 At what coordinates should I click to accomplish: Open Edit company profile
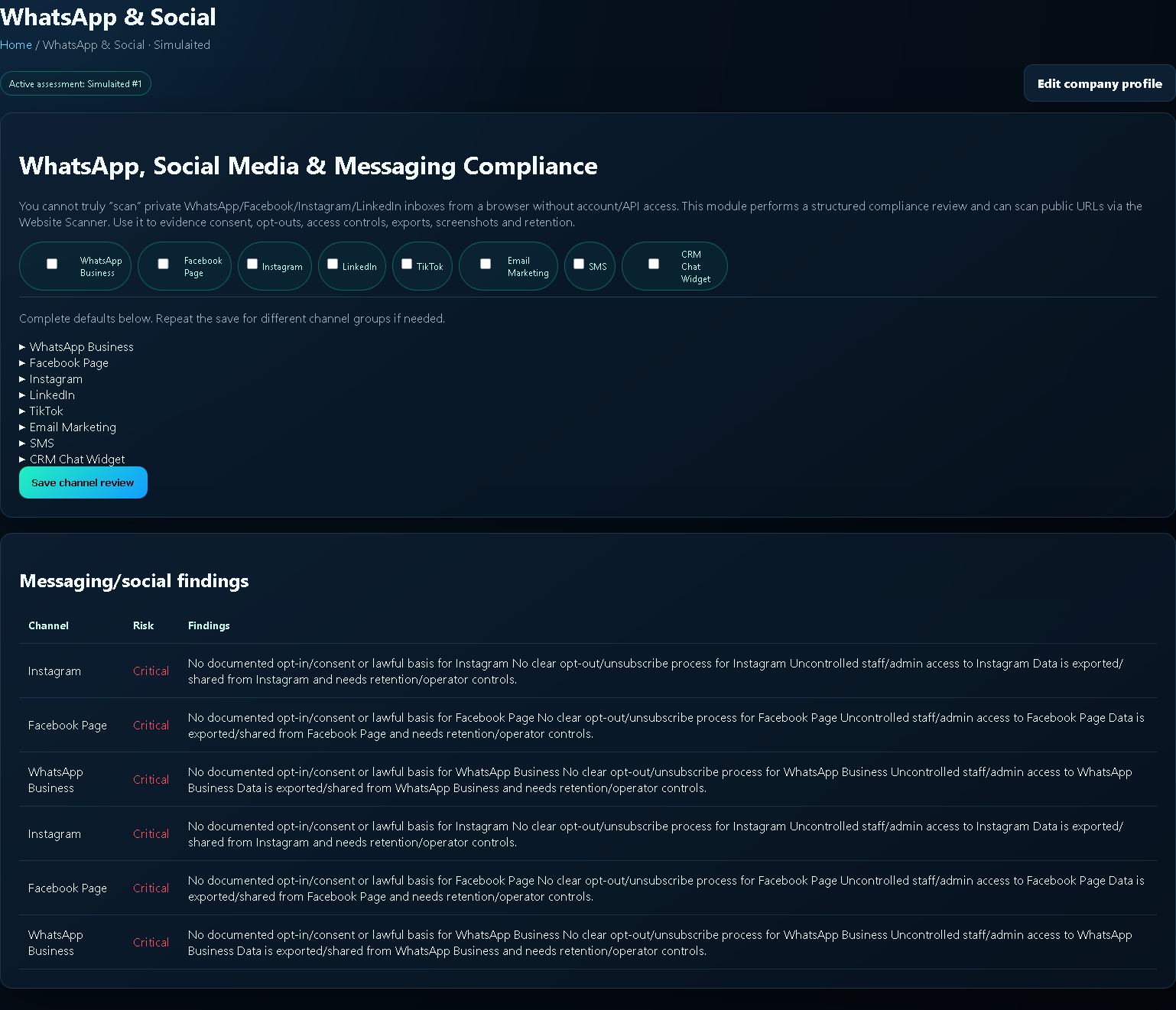[x=1100, y=83]
